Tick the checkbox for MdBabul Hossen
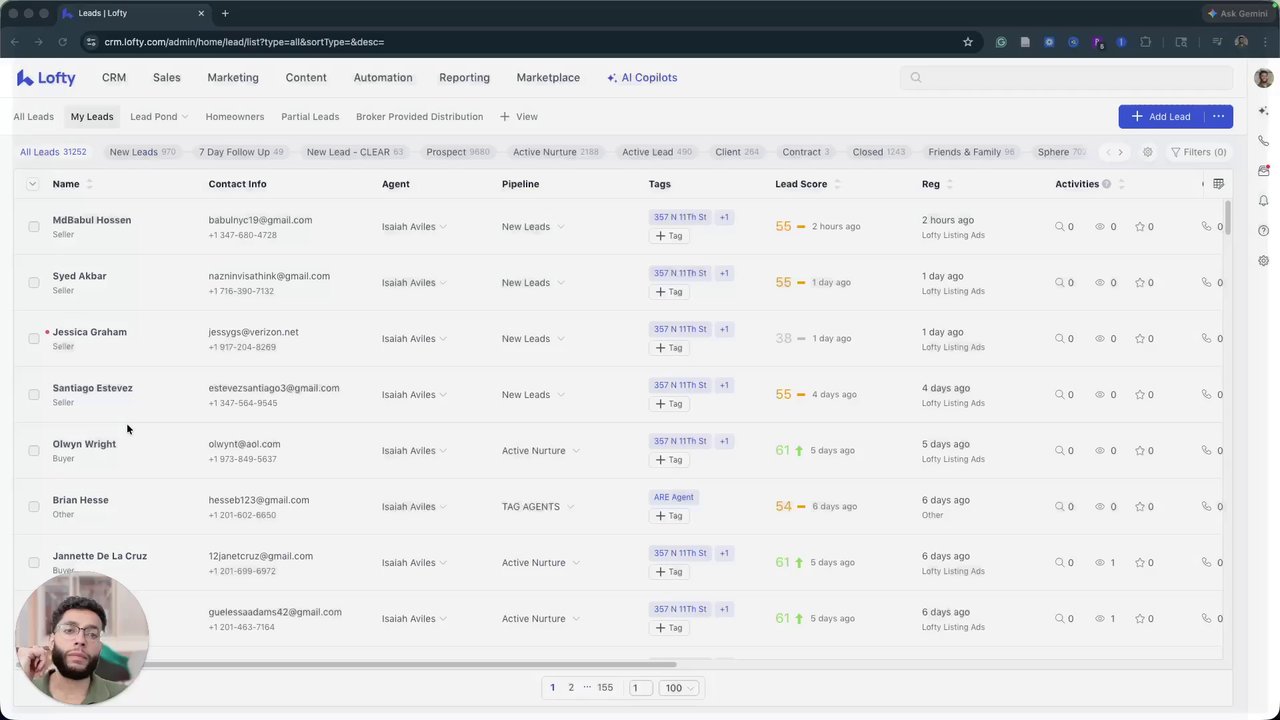 tap(34, 227)
